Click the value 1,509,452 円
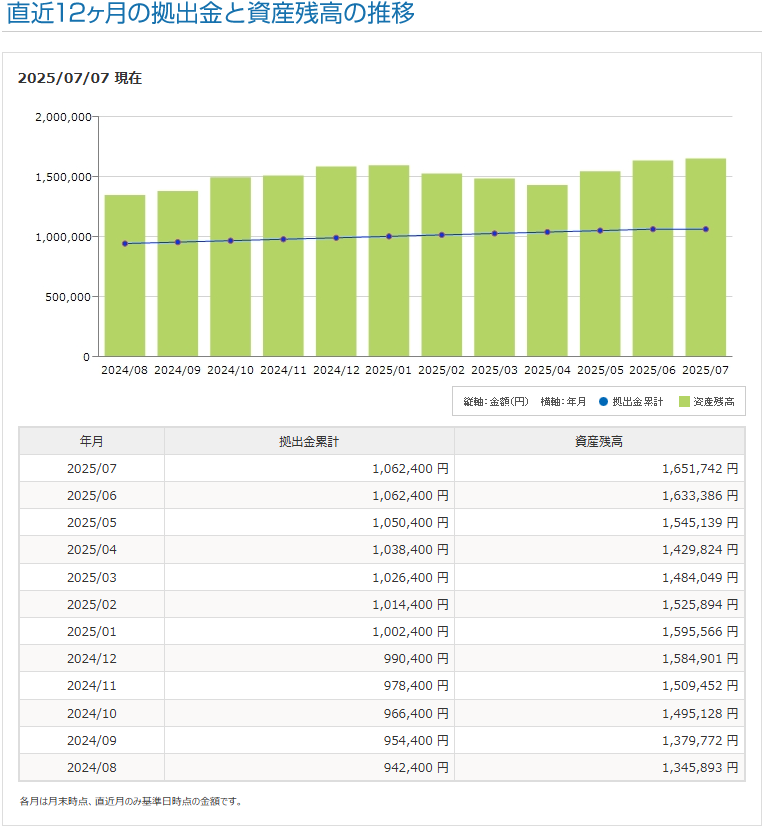Screen dimensions: 763x828 point(700,685)
